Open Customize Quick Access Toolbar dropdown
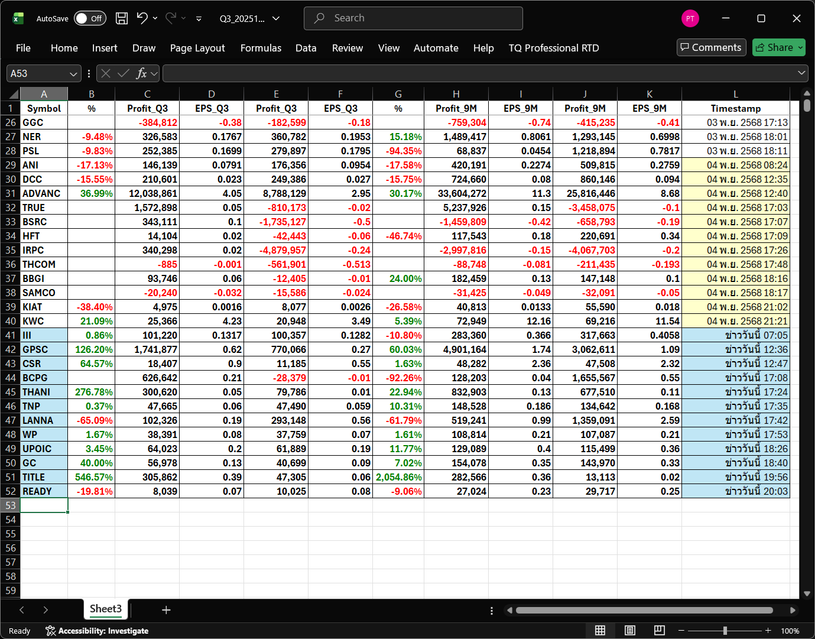 coord(199,19)
